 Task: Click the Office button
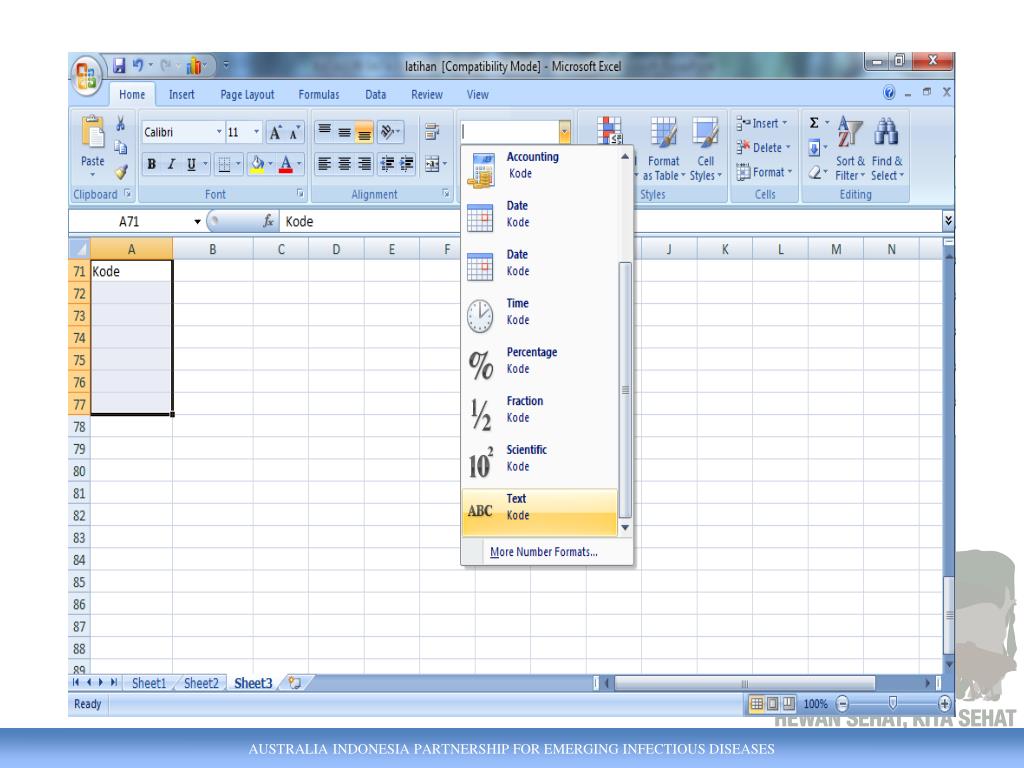86,76
